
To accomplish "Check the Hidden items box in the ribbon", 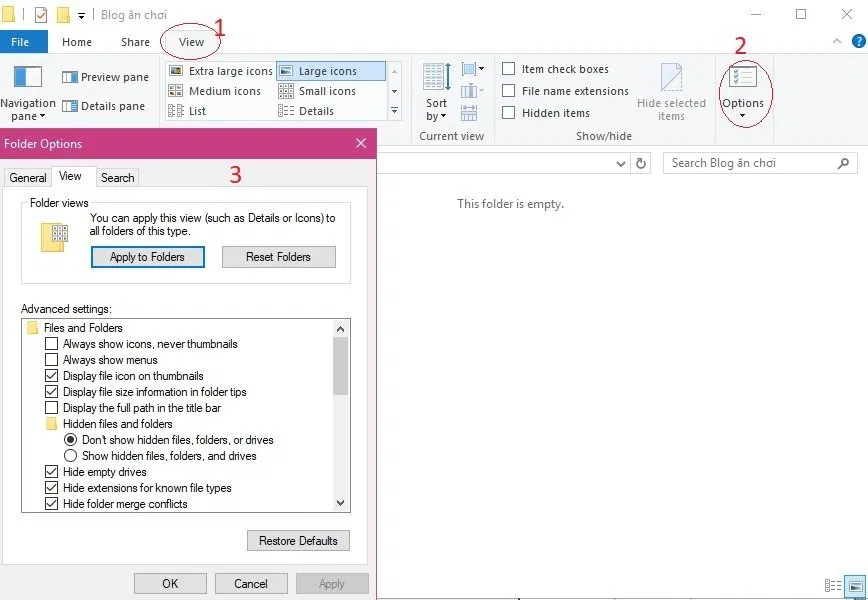I will (x=508, y=112).
